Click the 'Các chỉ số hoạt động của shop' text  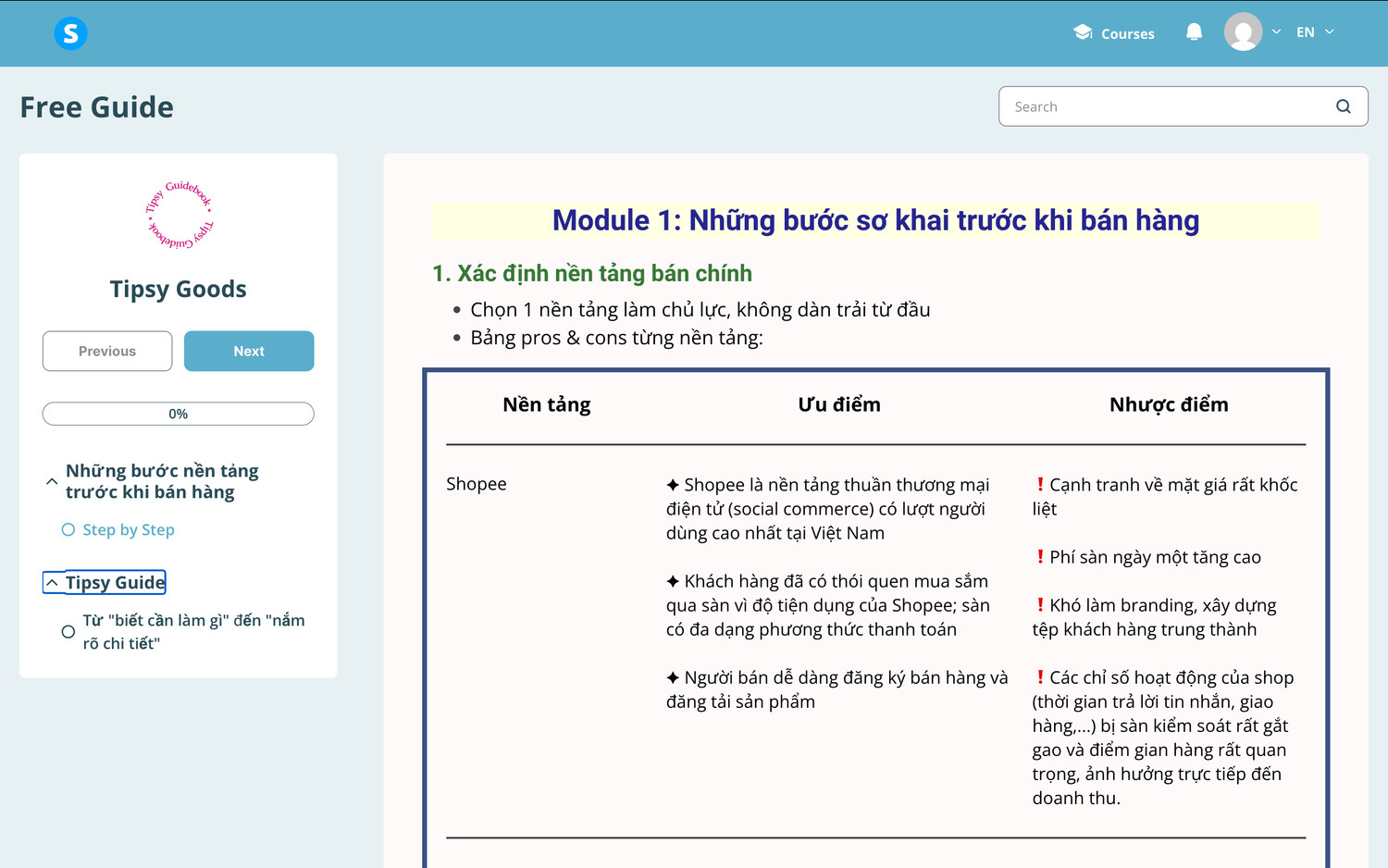point(1163,738)
